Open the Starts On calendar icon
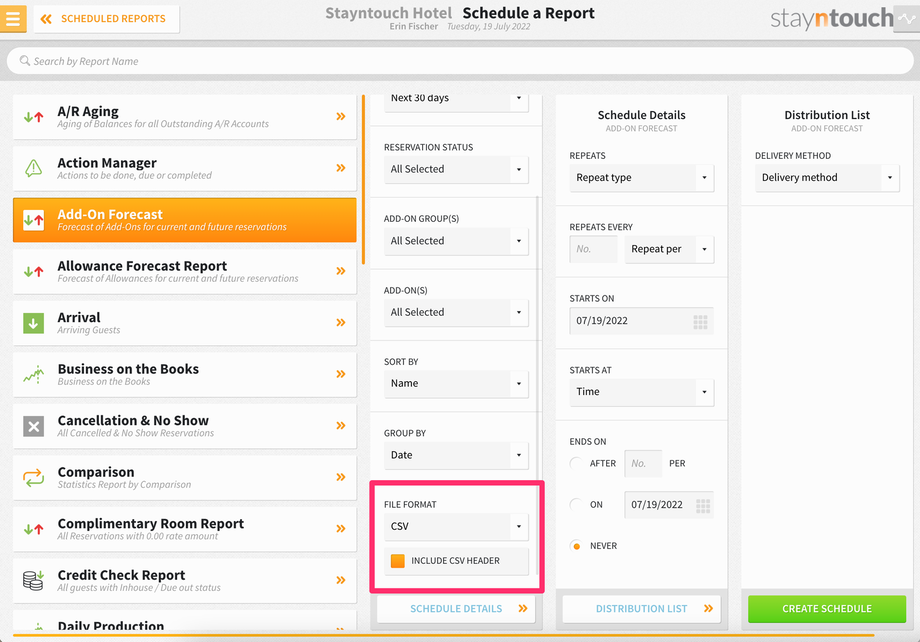Viewport: 920px width, 642px height. click(x=701, y=322)
